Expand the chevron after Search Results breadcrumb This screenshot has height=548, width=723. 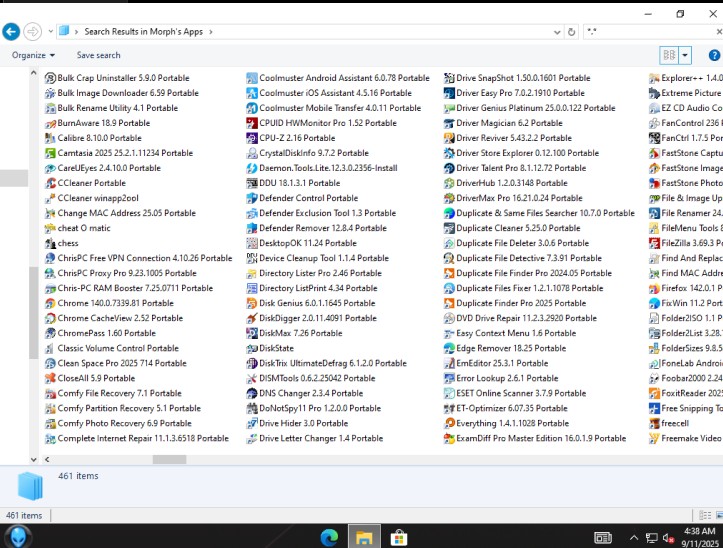click(x=211, y=32)
